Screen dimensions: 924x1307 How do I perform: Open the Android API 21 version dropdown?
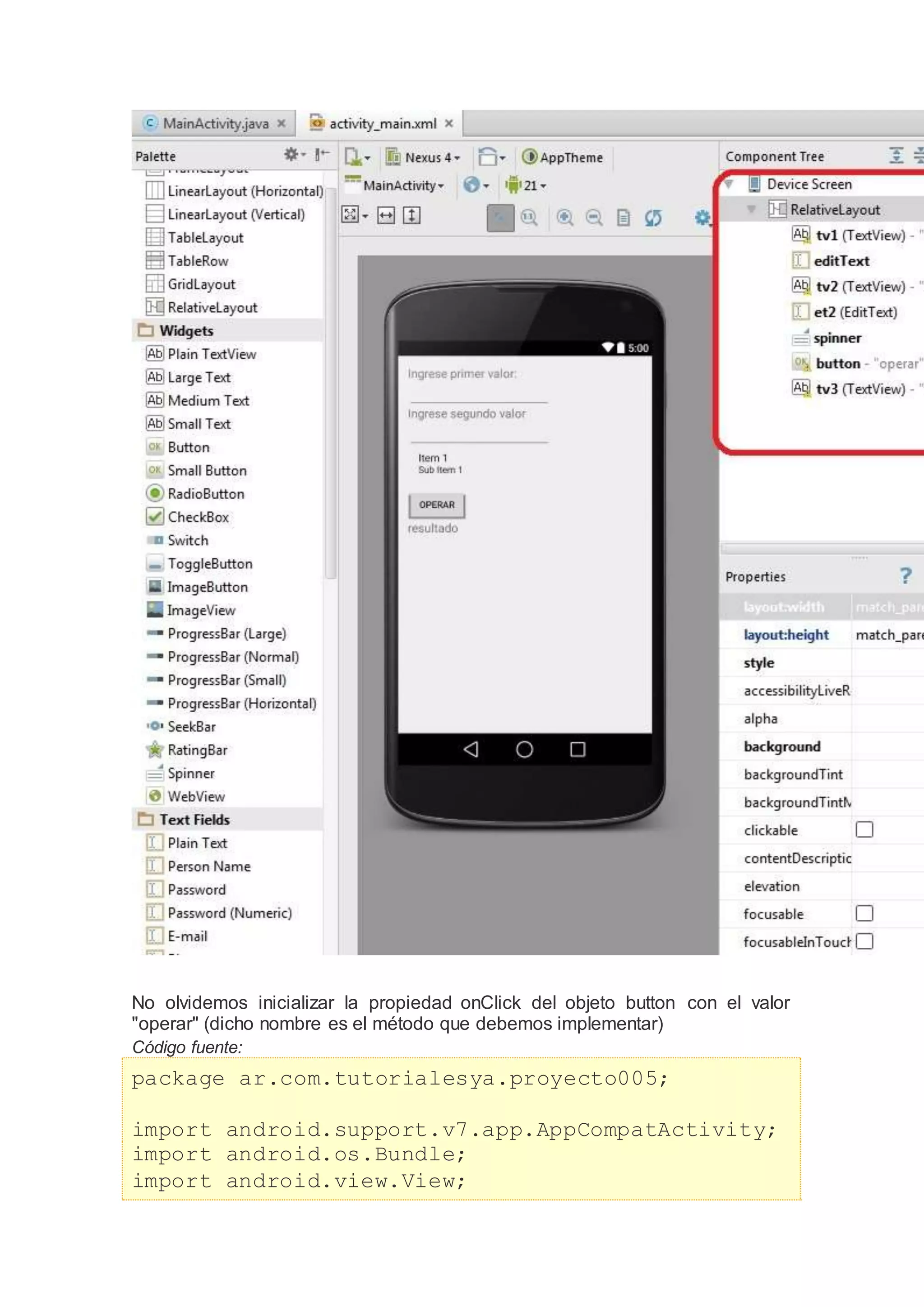pos(526,185)
